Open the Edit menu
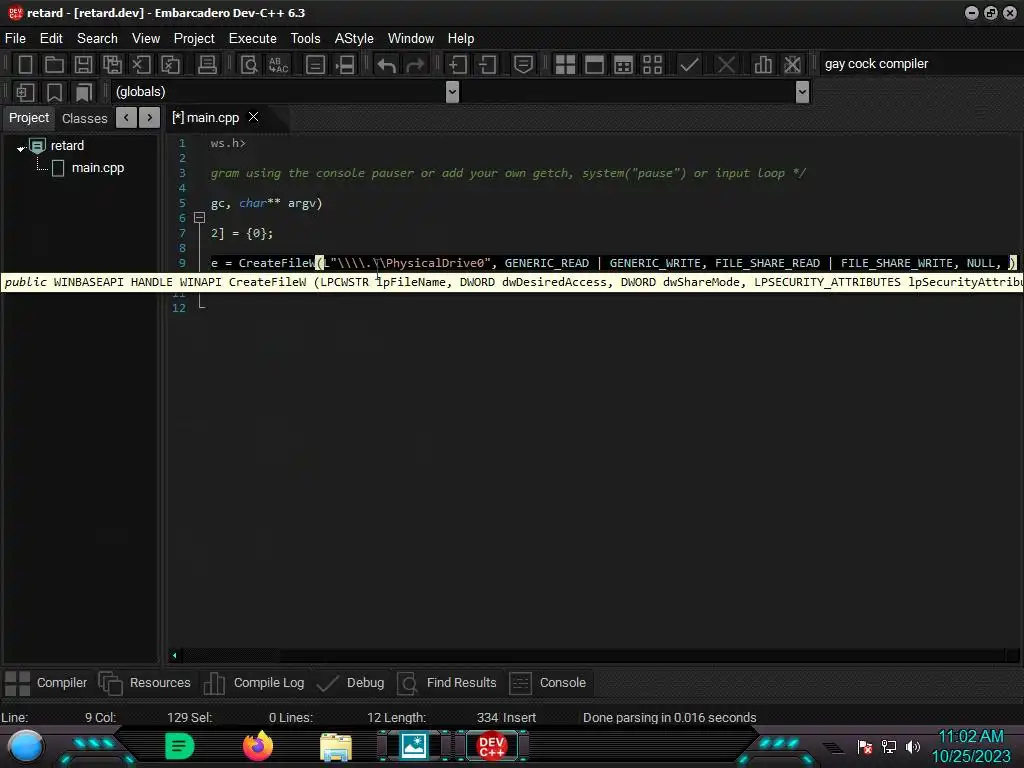The image size is (1024, 768). 51,39
